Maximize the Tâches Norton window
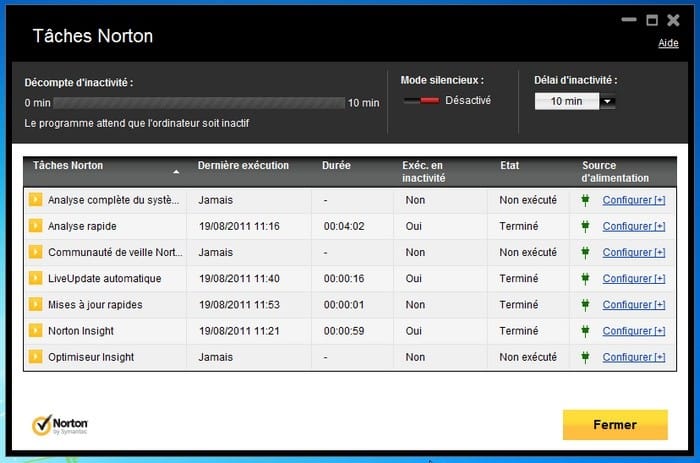The height and width of the screenshot is (463, 700). coord(652,20)
